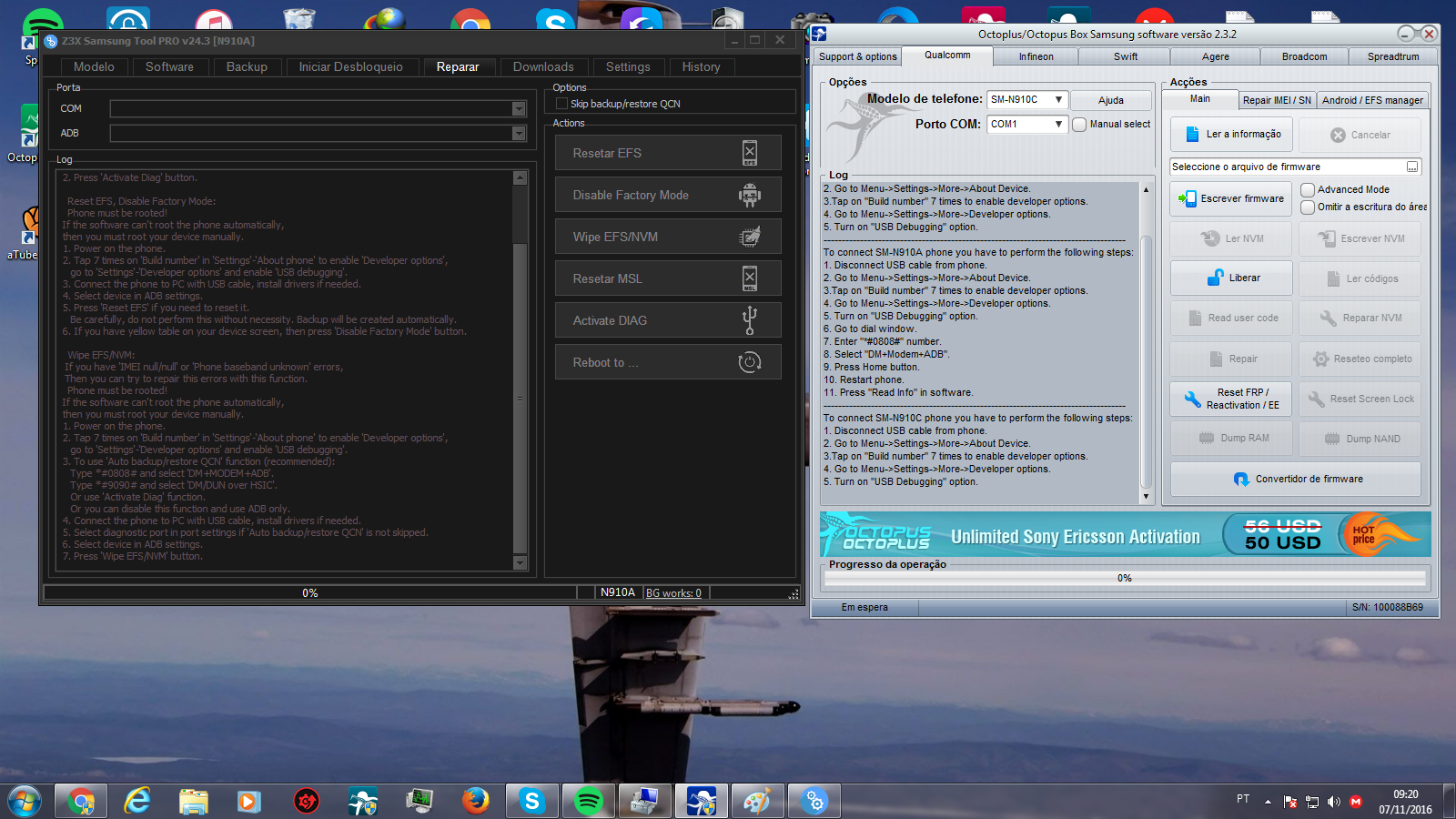Click the Repair button in Octoplus

tap(1230, 359)
